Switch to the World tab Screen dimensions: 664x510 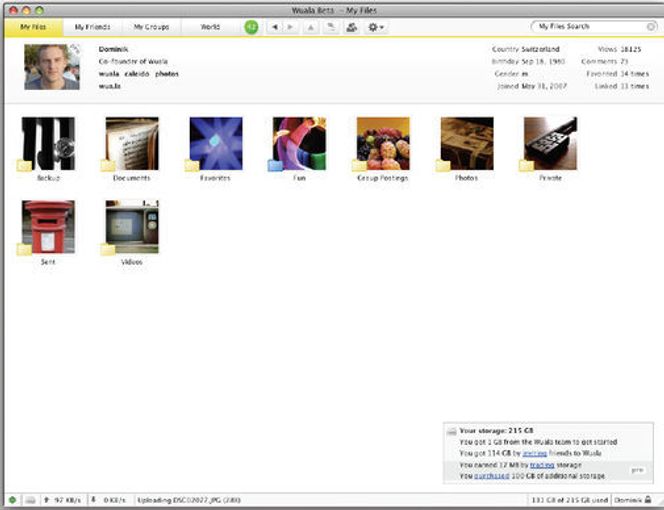point(210,27)
